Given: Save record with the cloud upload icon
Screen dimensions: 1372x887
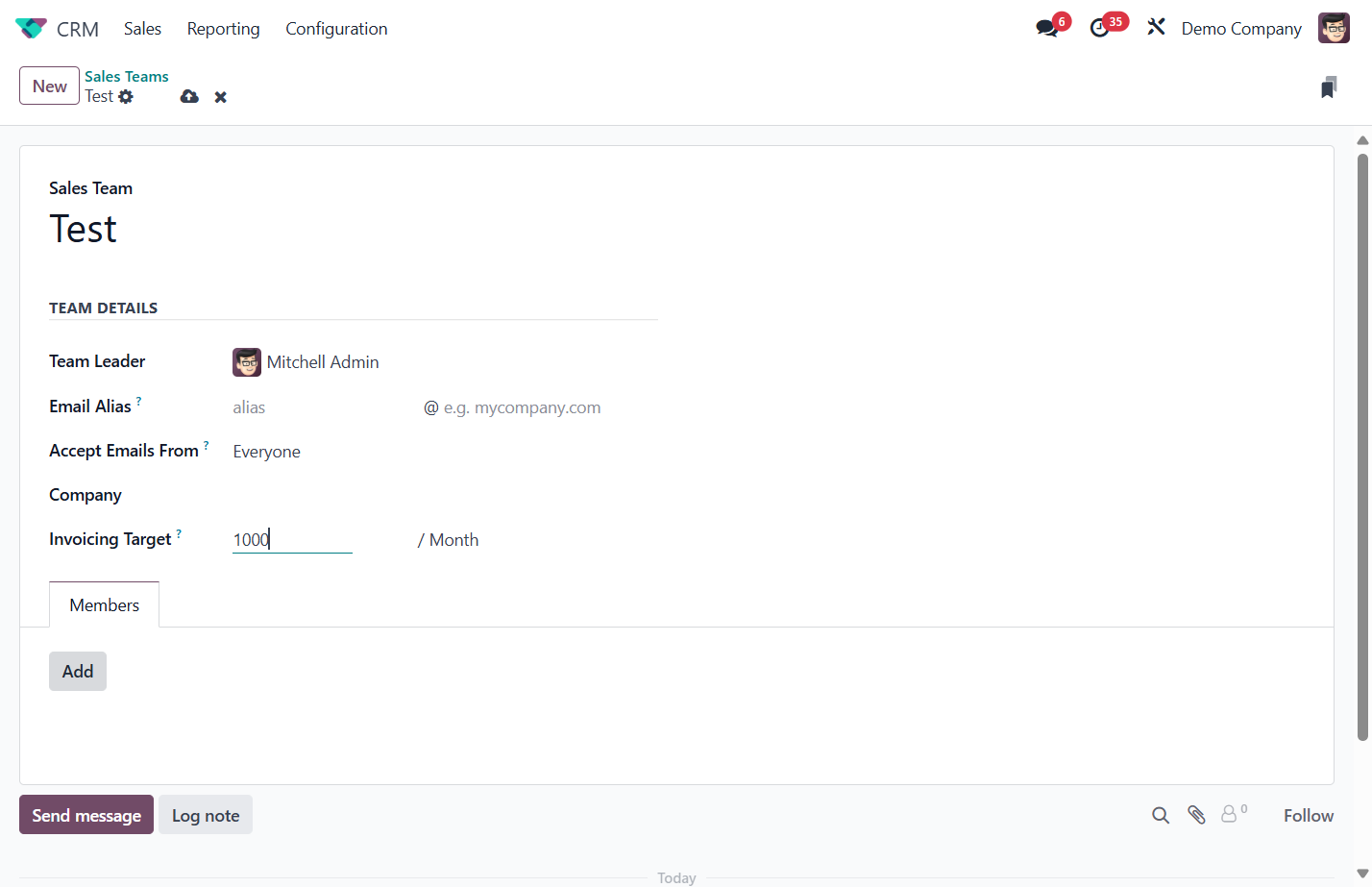Looking at the screenshot, I should [x=189, y=96].
